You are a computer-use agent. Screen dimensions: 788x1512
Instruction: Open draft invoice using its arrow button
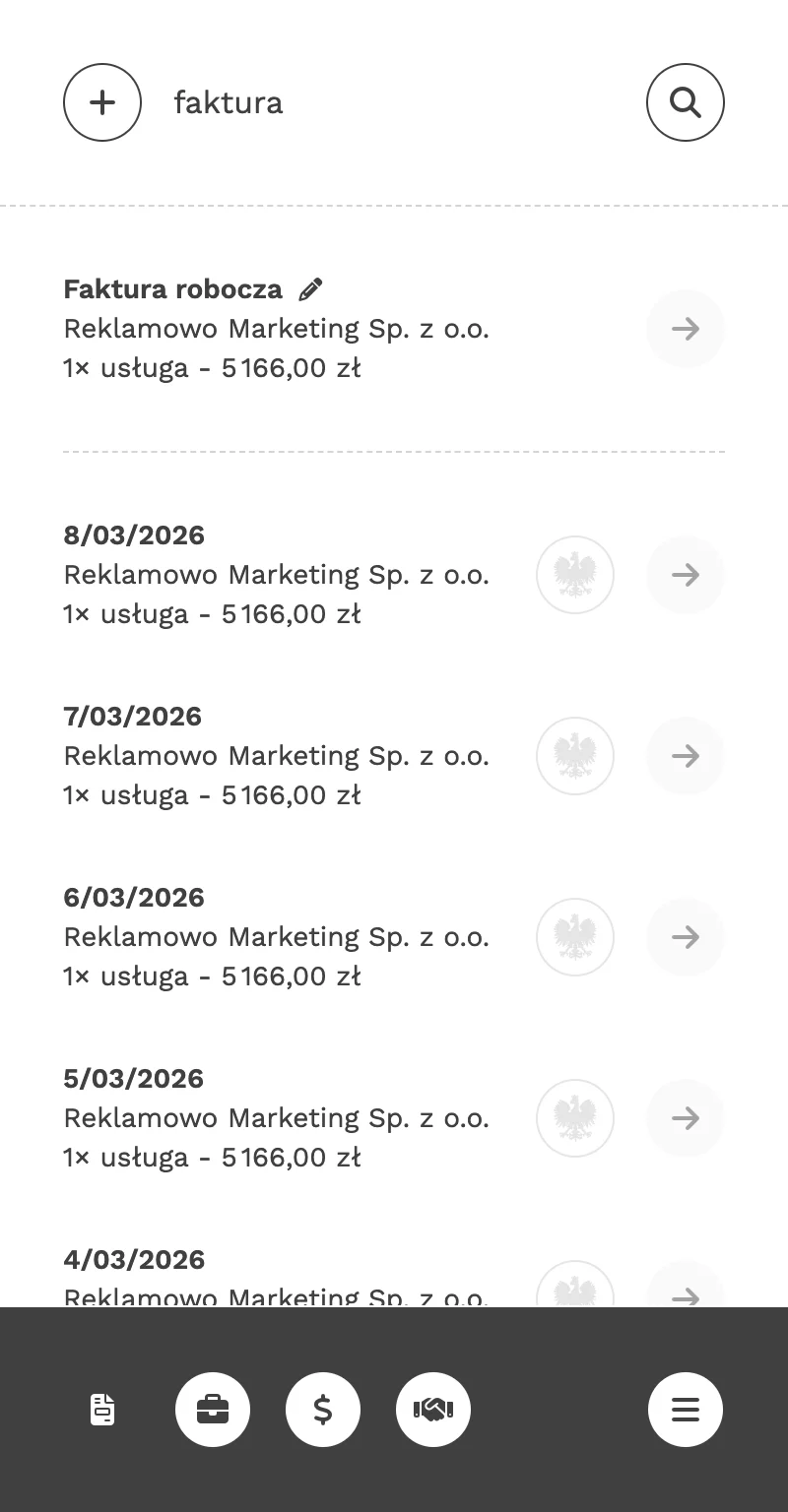[x=685, y=329]
